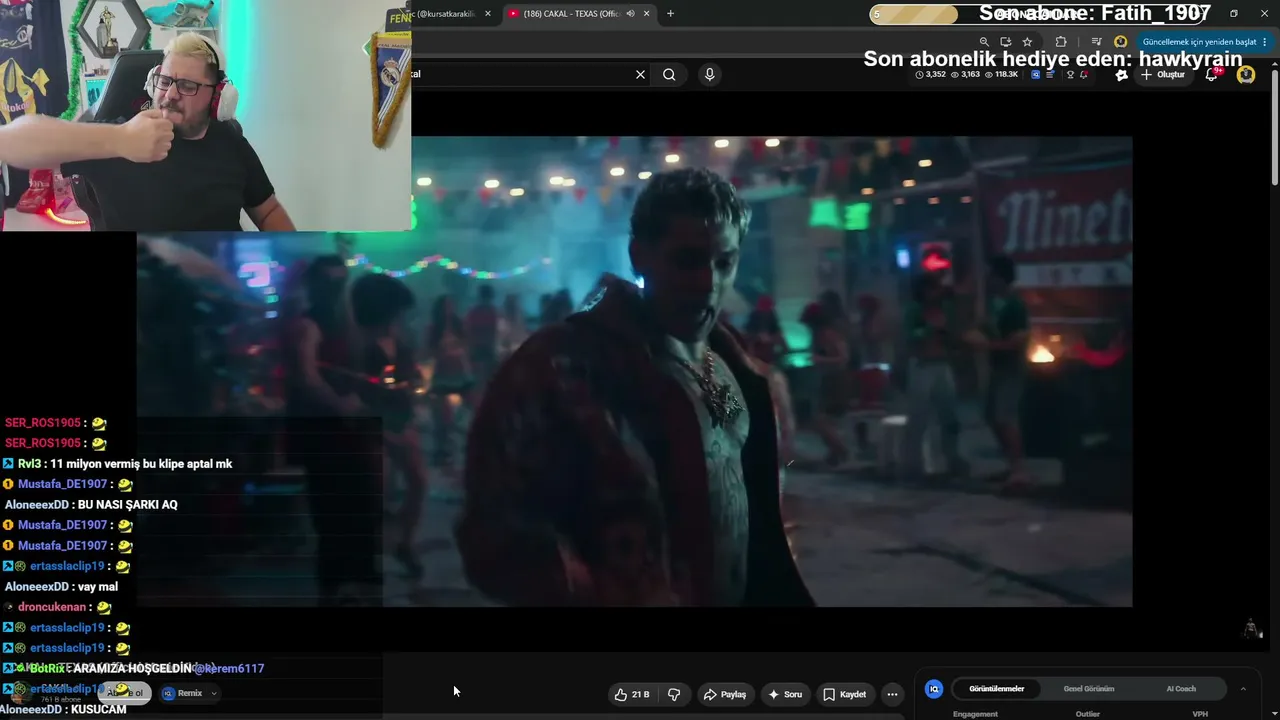The image size is (1280, 720).
Task: Open the 'Soru' ask button
Action: click(785, 694)
